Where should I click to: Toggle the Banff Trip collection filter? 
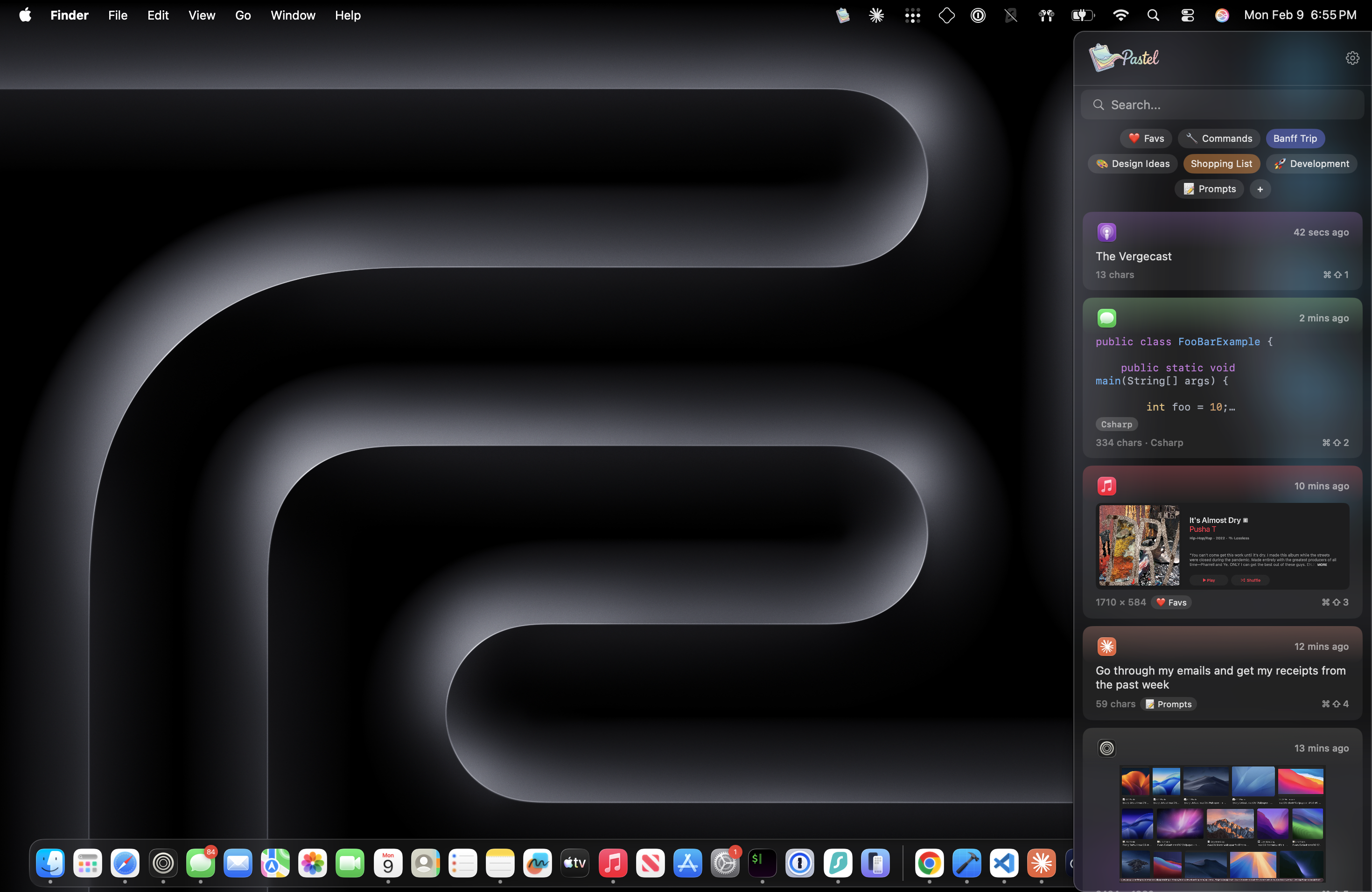[x=1295, y=138]
